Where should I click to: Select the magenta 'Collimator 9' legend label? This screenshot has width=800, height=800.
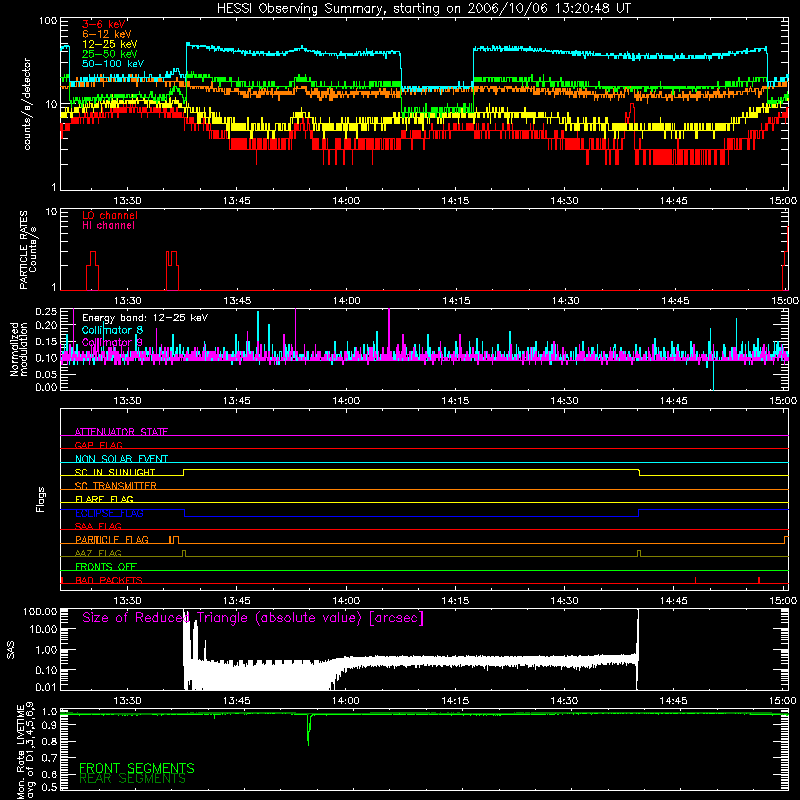(112, 342)
